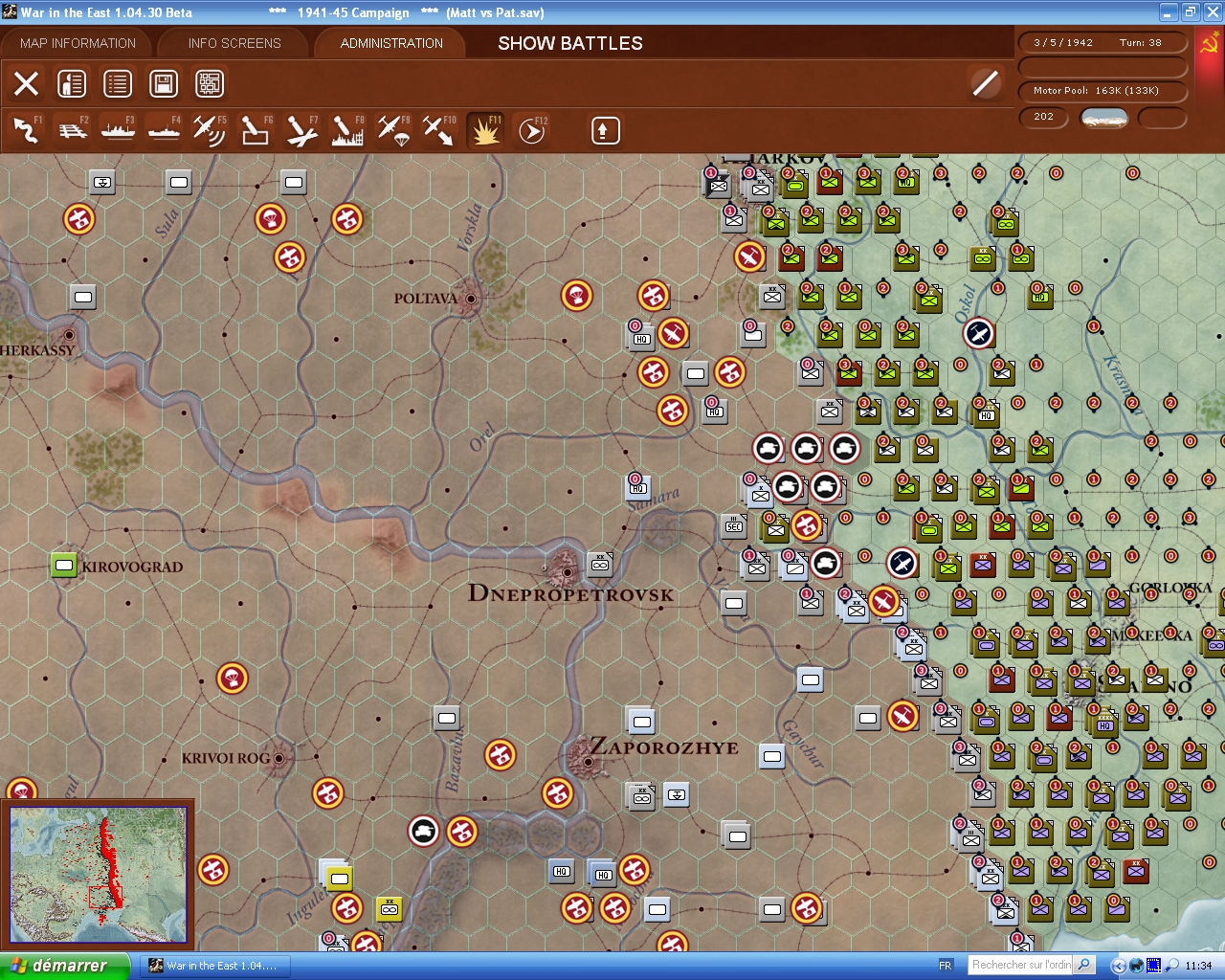Screen dimensions: 1225x980
Task: Open the démarrer Start menu
Action: point(64,966)
